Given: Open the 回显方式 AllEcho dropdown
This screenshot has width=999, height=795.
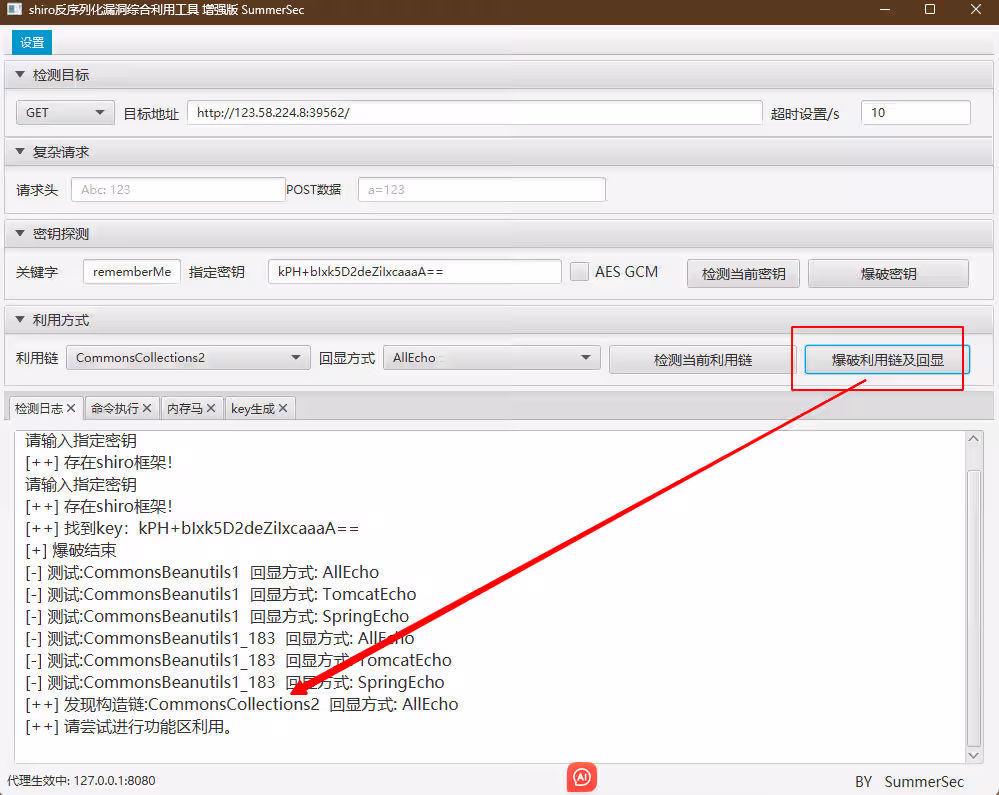Looking at the screenshot, I should pos(491,358).
